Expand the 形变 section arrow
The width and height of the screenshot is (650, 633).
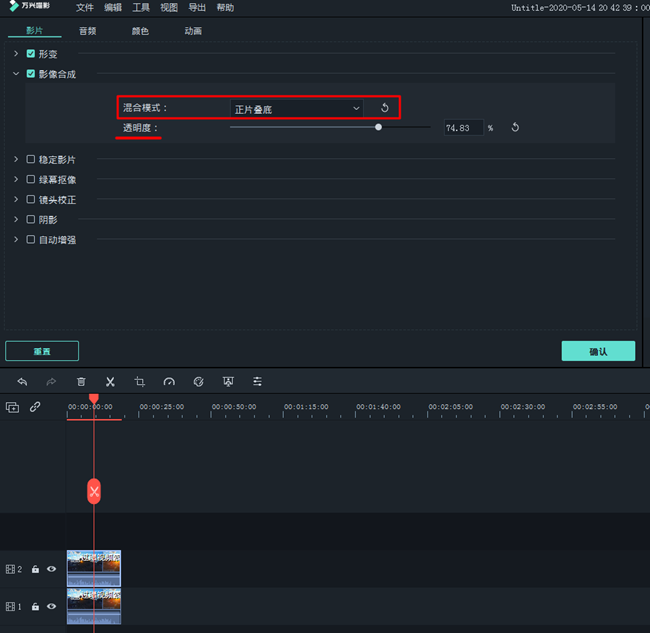[x=16, y=53]
